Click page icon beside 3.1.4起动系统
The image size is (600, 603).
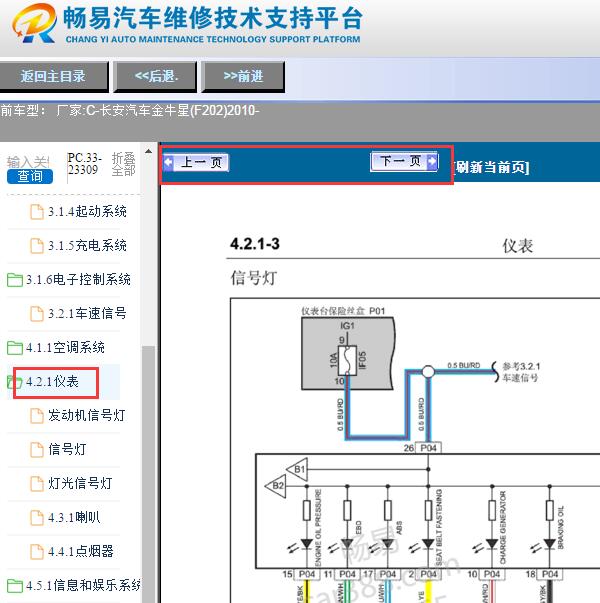coord(37,212)
